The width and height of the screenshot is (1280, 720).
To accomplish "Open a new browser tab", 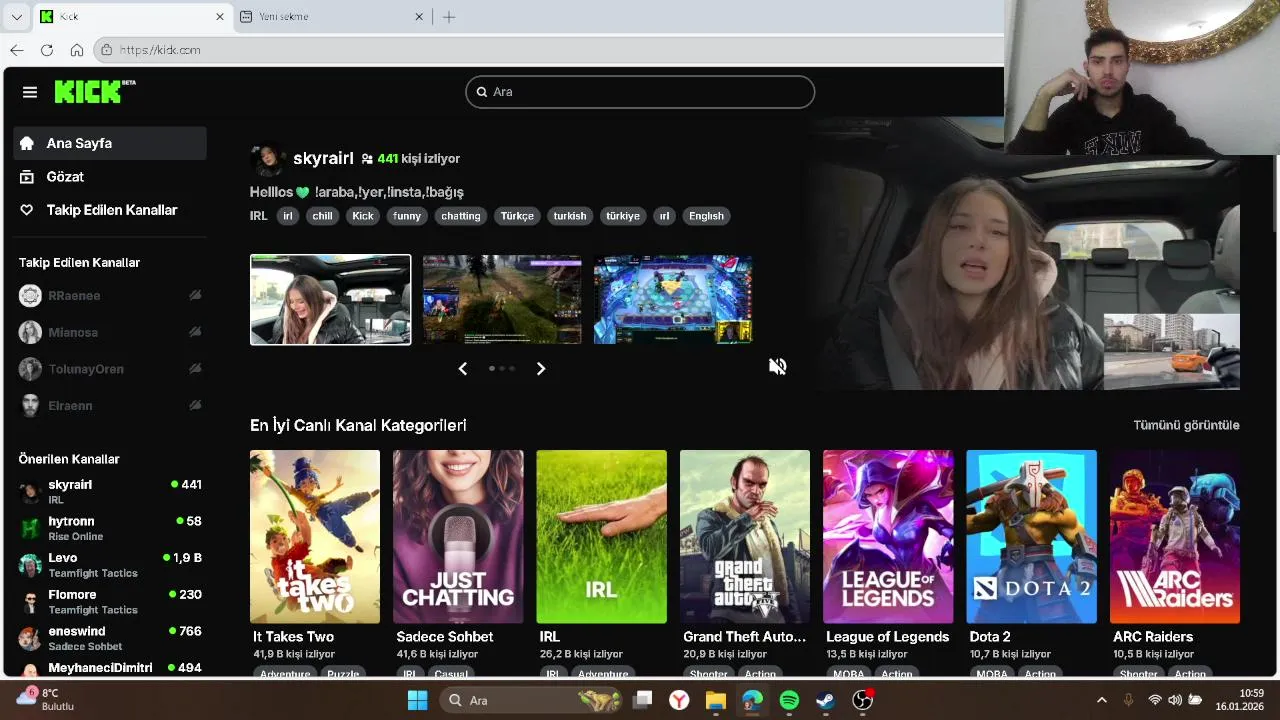I will pyautogui.click(x=449, y=17).
